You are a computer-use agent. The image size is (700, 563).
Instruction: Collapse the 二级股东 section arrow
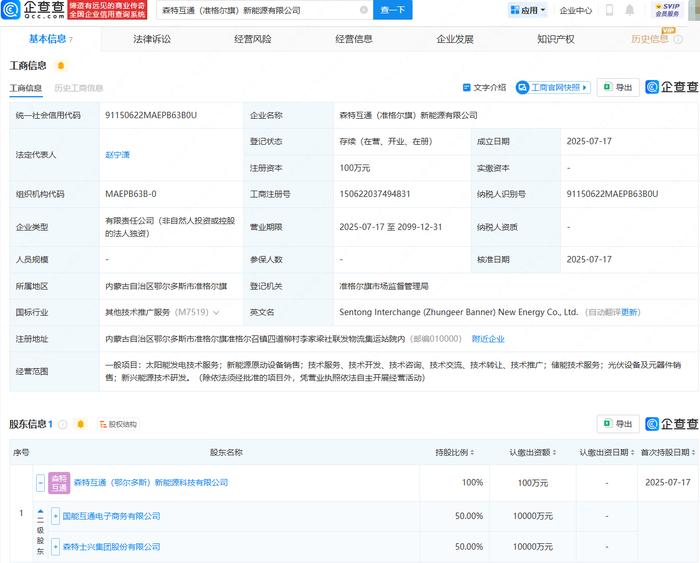coord(41,512)
